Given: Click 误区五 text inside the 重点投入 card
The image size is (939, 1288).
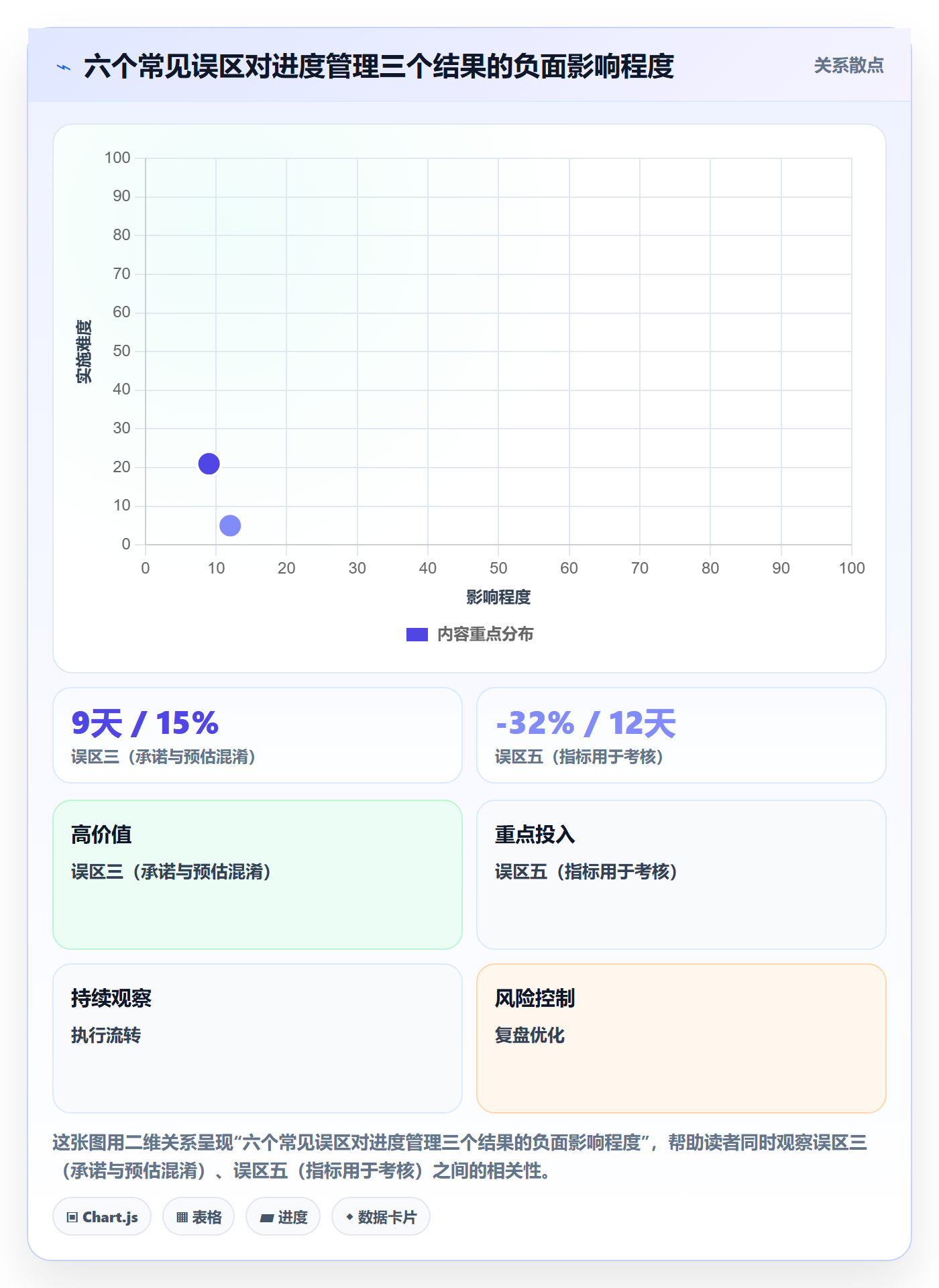Looking at the screenshot, I should click(x=586, y=872).
